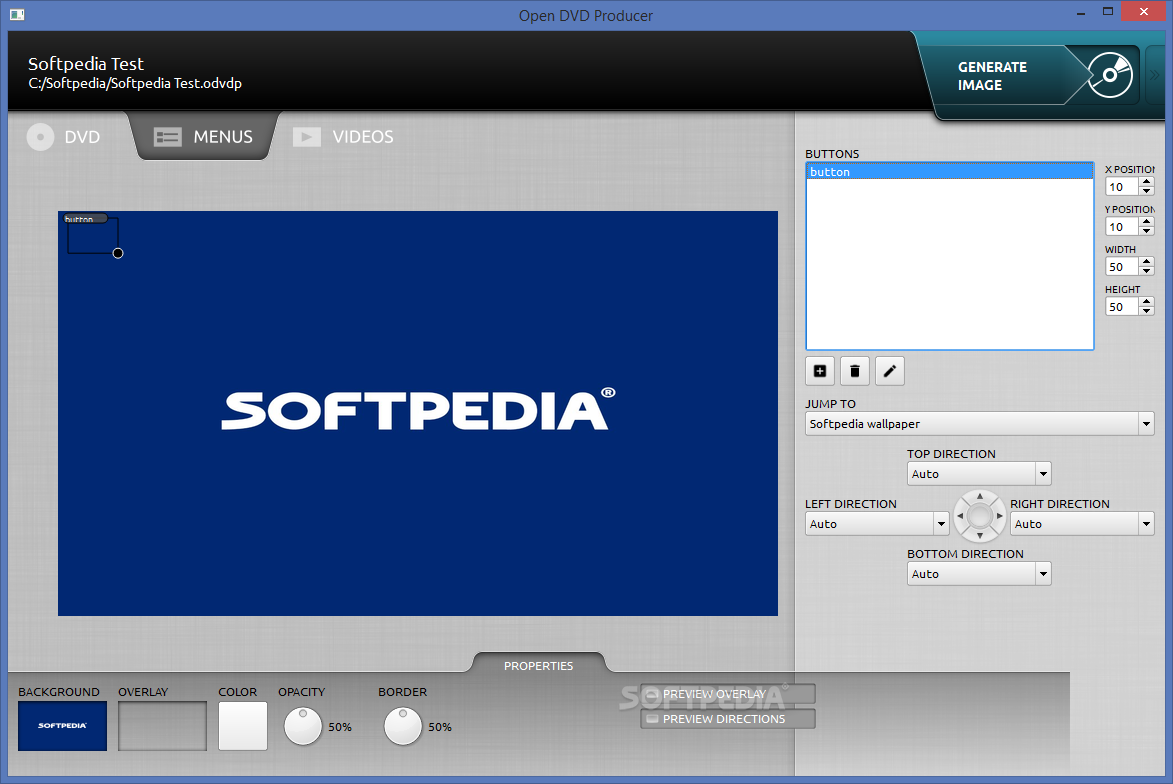Collapse the PROPERTIES panel tab
This screenshot has width=1173, height=784.
point(539,665)
